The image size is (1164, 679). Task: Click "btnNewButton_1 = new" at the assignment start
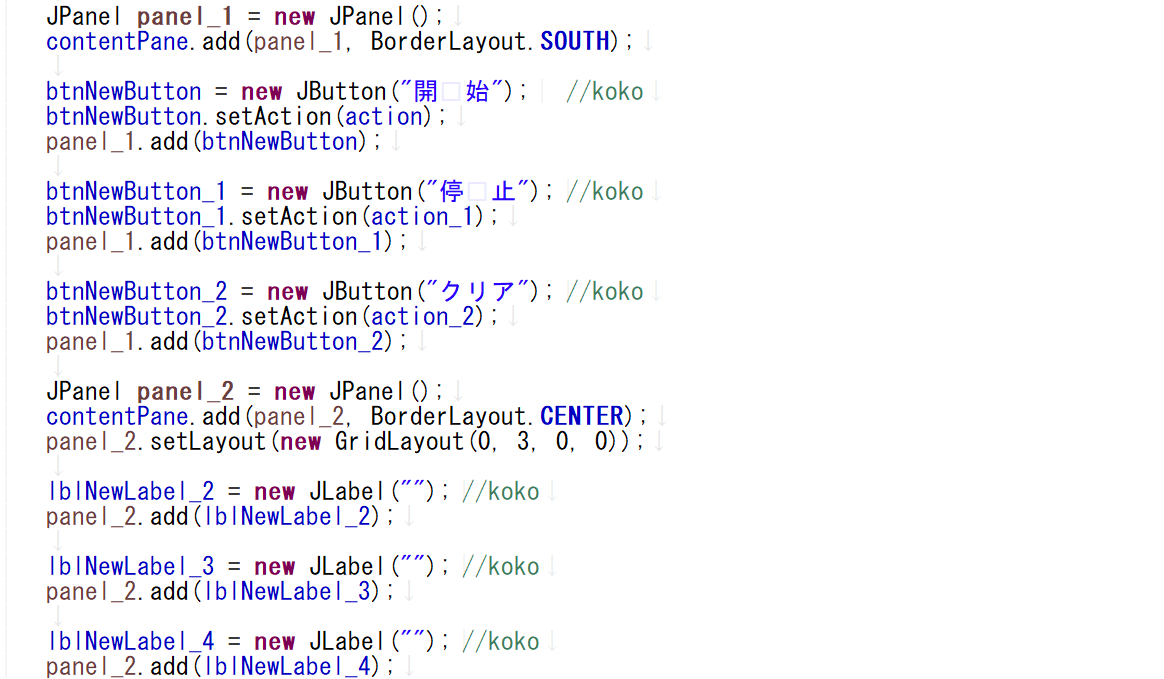(x=177, y=191)
